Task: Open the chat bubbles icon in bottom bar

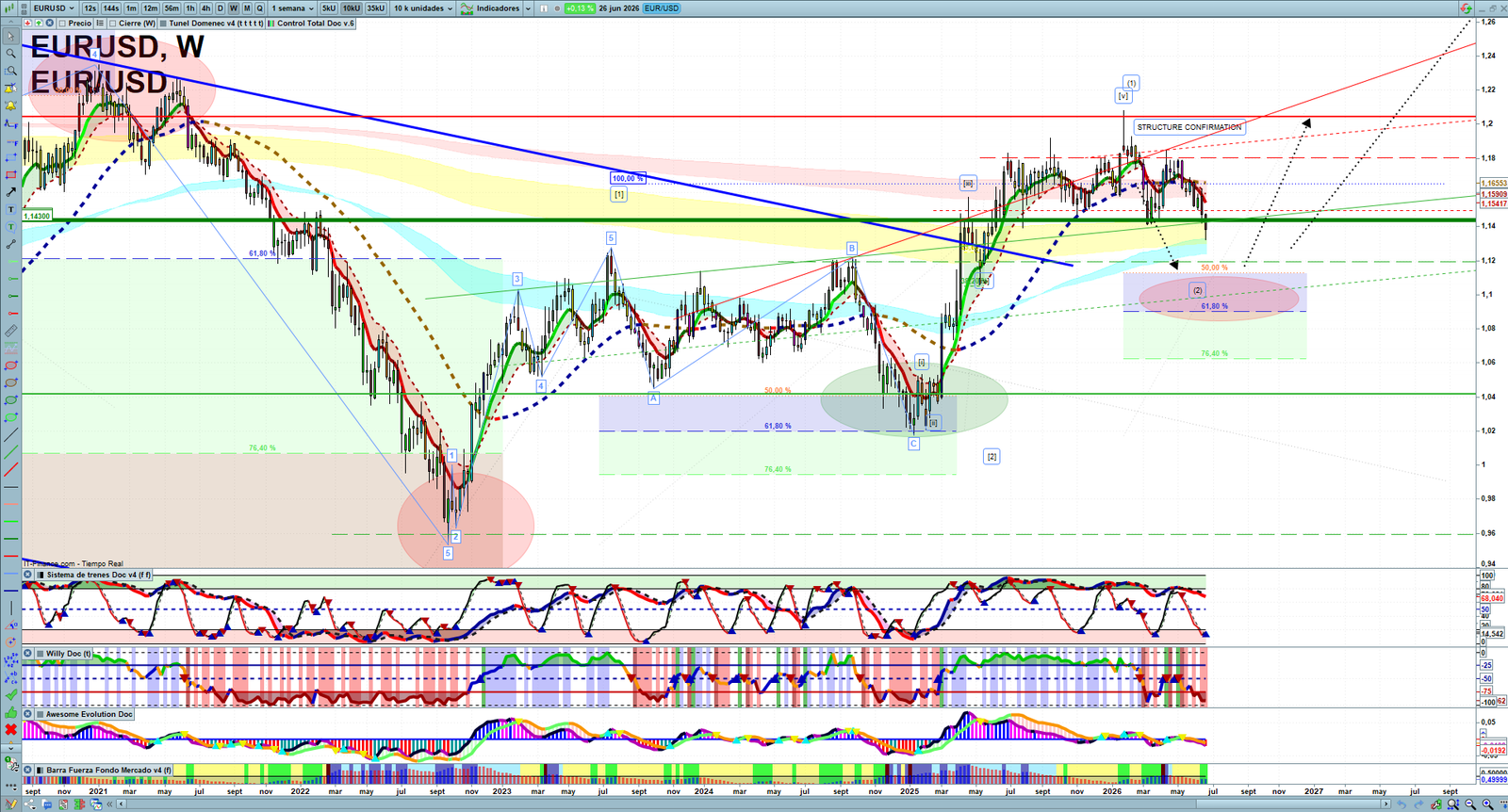Action: 47,804
